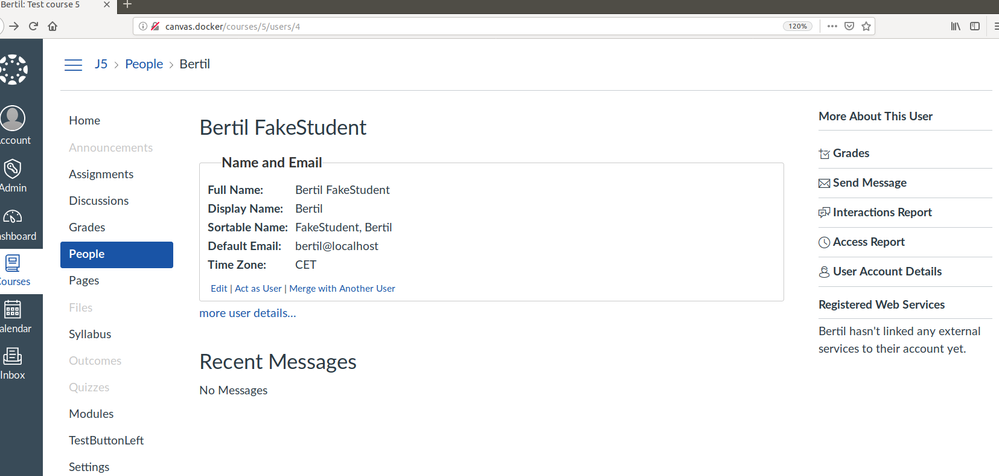
Task: Open page actions three-dot menu
Action: [x=832, y=26]
